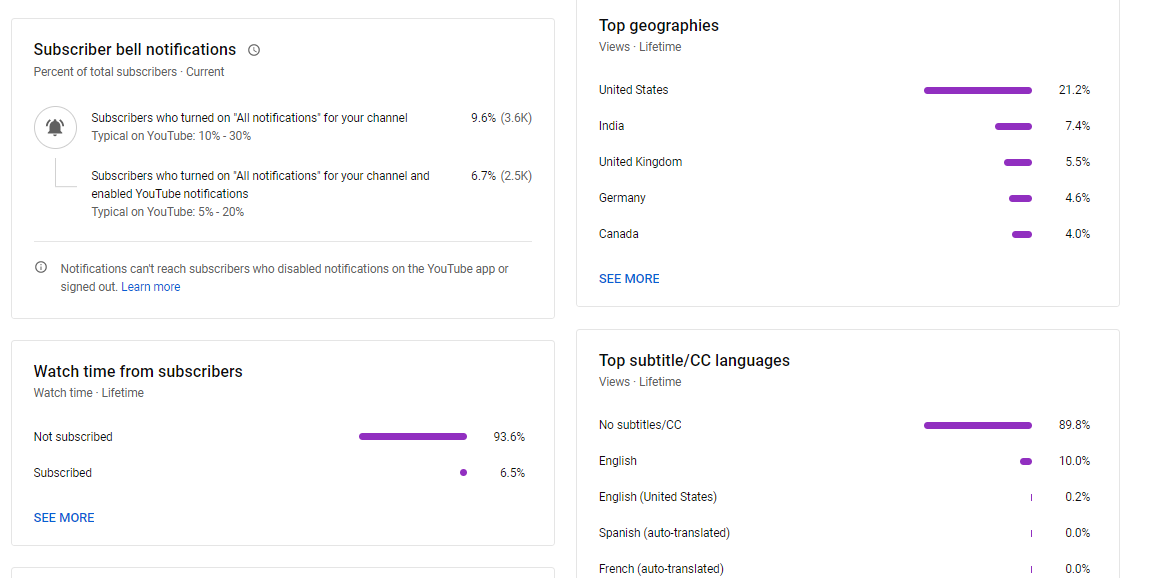The width and height of the screenshot is (1157, 578).
Task: Click the clock icon beside Subscriber bell notifications
Action: (x=254, y=50)
